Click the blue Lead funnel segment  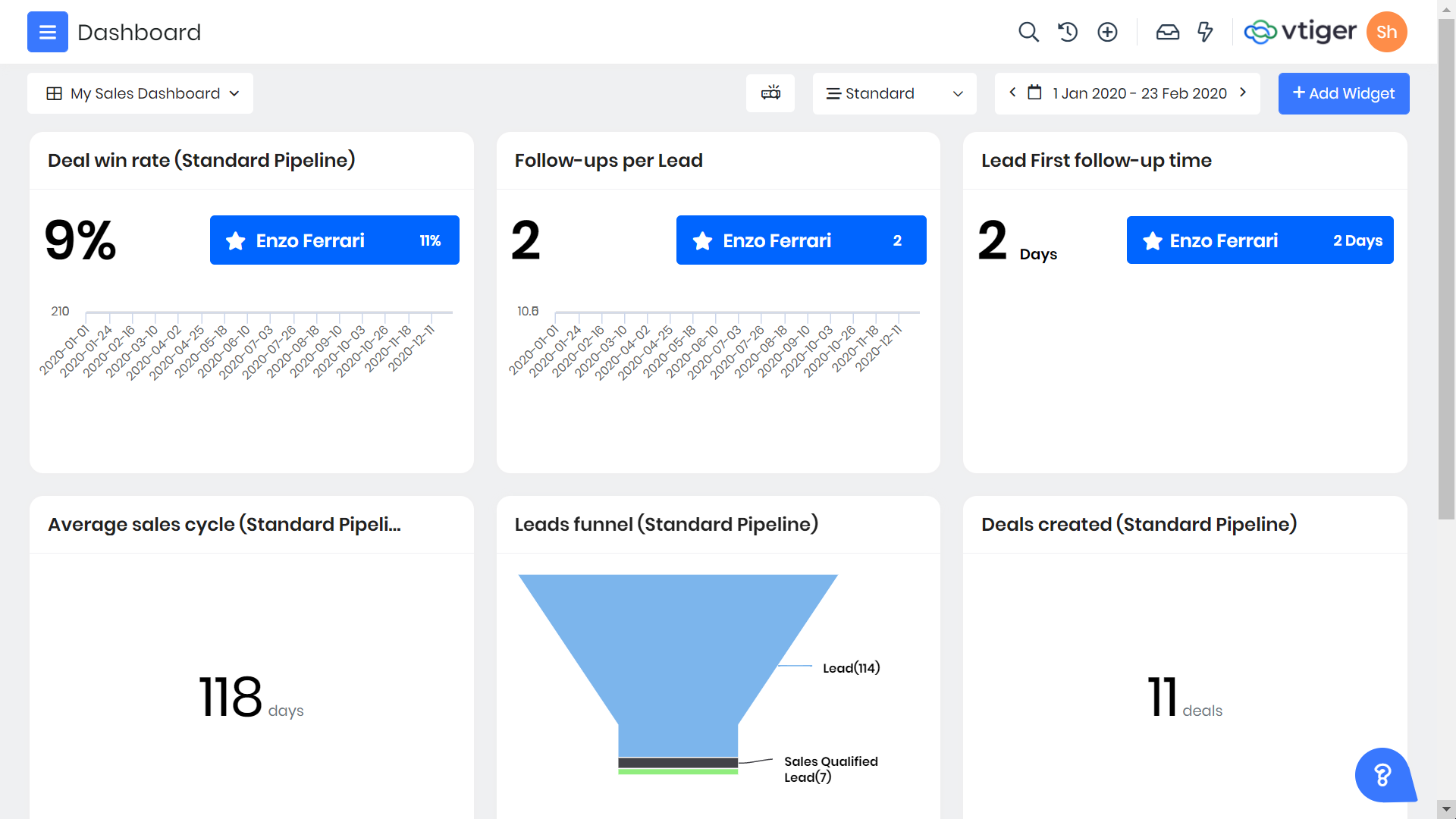click(x=677, y=645)
